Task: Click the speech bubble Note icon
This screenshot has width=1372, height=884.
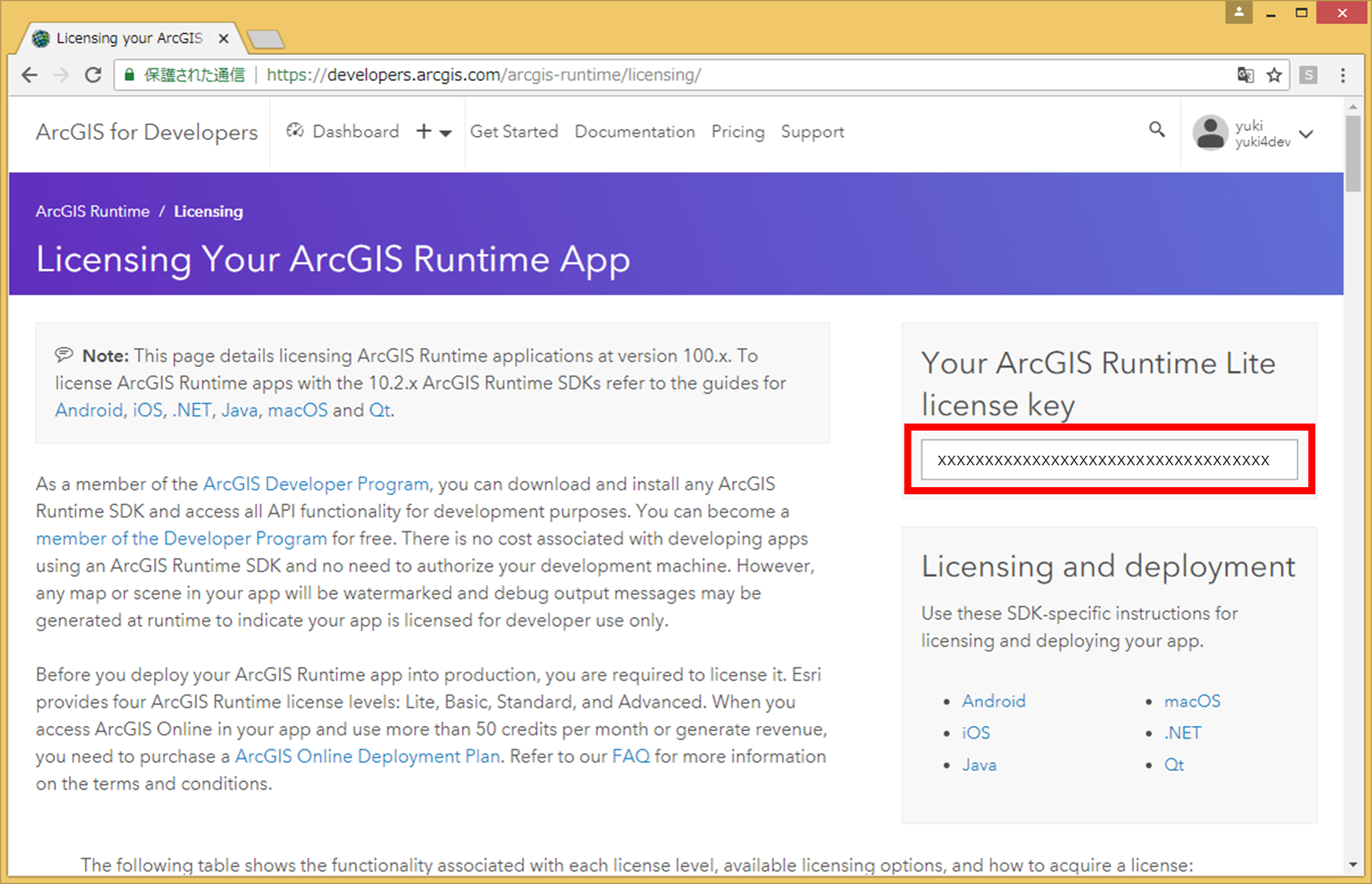Action: coord(64,355)
